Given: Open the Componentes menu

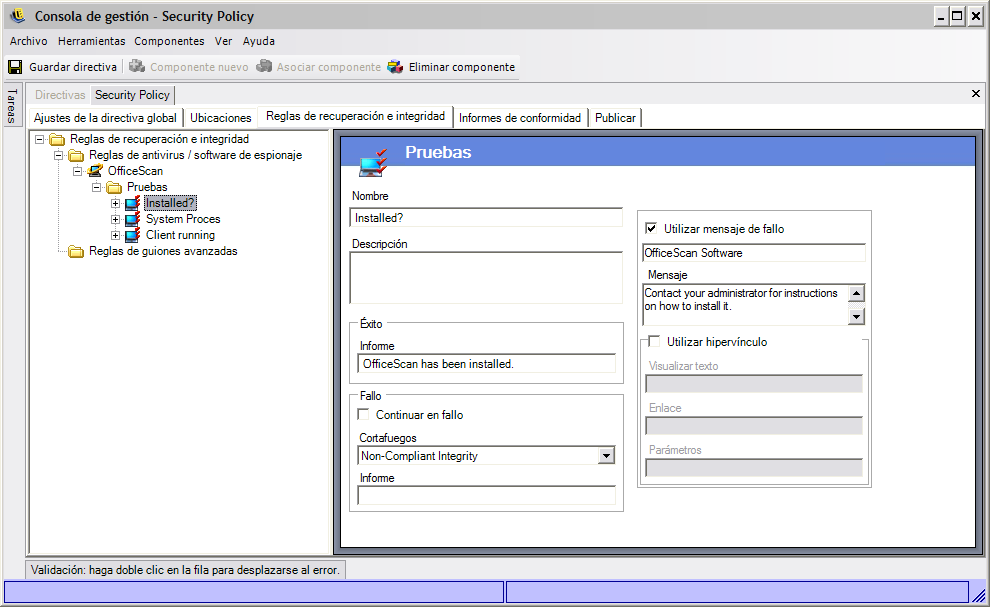Looking at the screenshot, I should pos(169,41).
